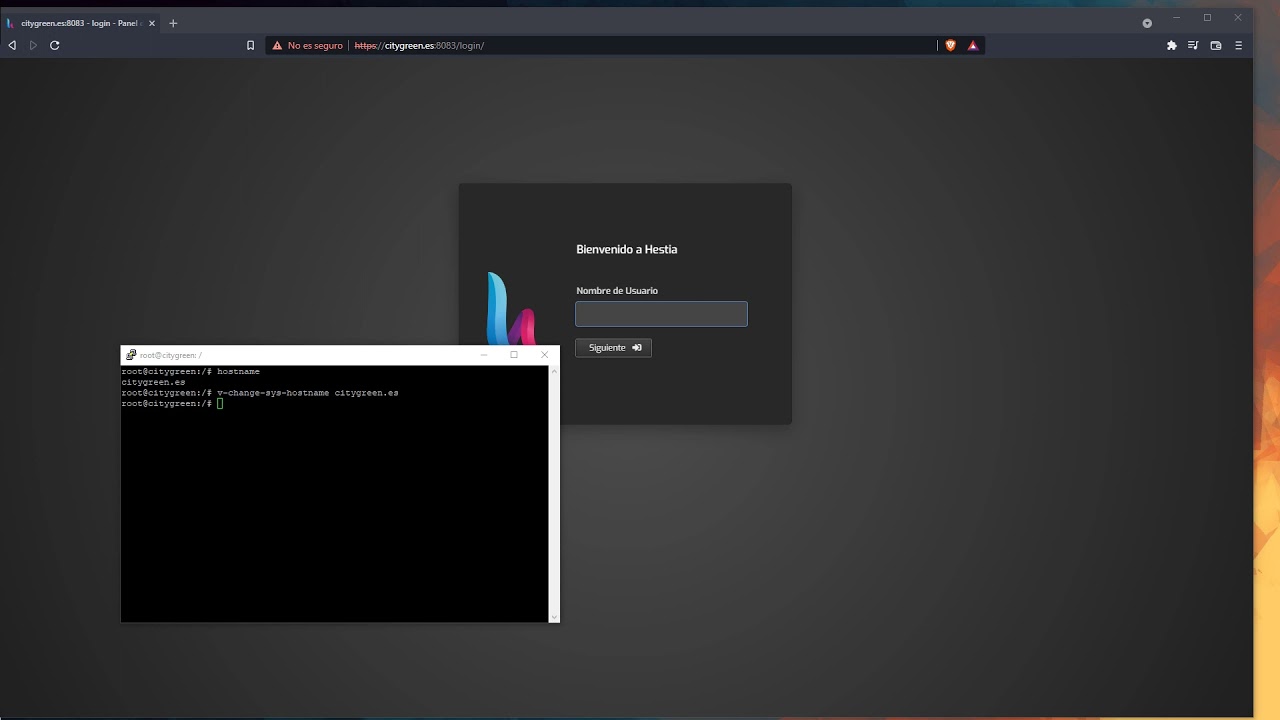Focus the Nombre de Usuario field
This screenshot has height=720, width=1280.
[x=661, y=314]
